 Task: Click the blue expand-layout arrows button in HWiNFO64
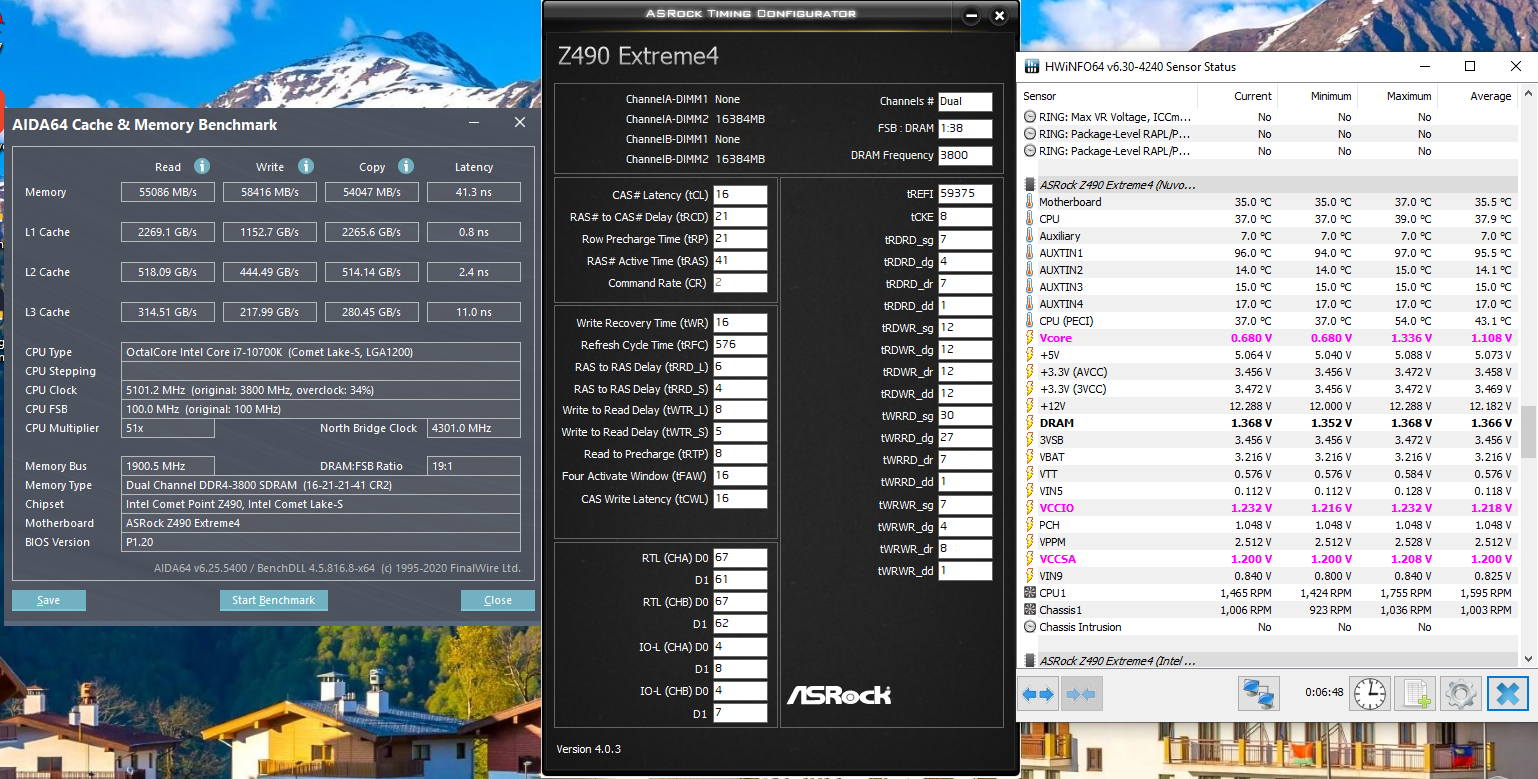(x=1039, y=693)
